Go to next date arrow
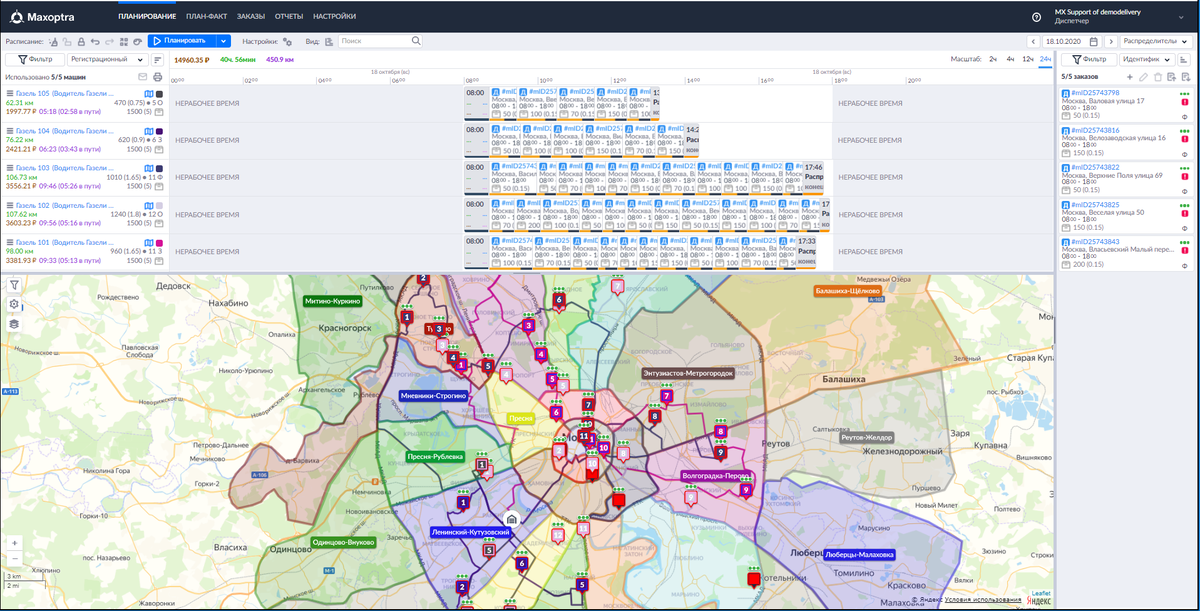1200x611 pixels. point(1111,41)
